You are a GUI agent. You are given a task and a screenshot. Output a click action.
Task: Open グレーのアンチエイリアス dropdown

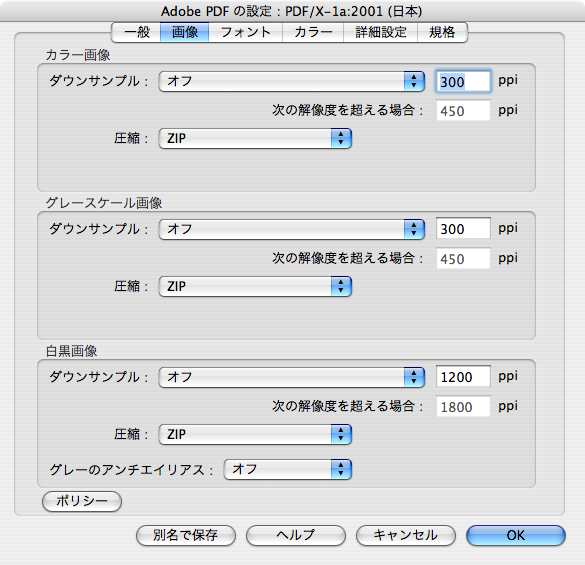[x=288, y=469]
